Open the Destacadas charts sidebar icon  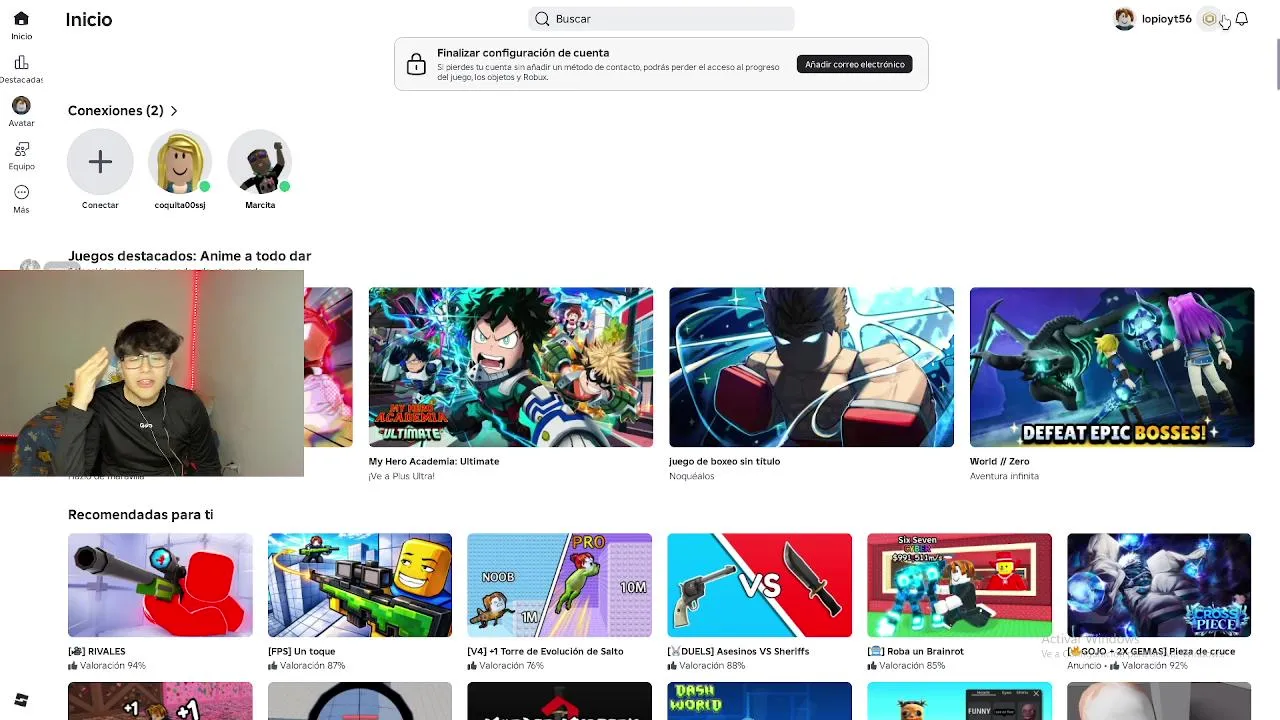click(x=21, y=62)
